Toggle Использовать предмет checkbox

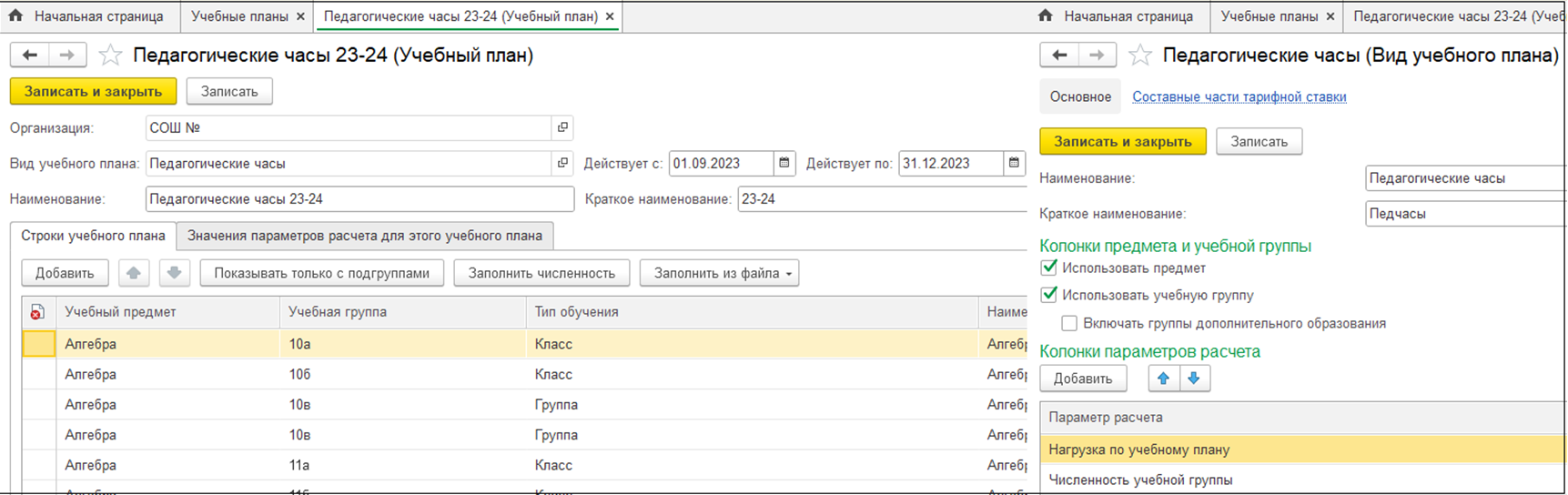(x=1049, y=268)
